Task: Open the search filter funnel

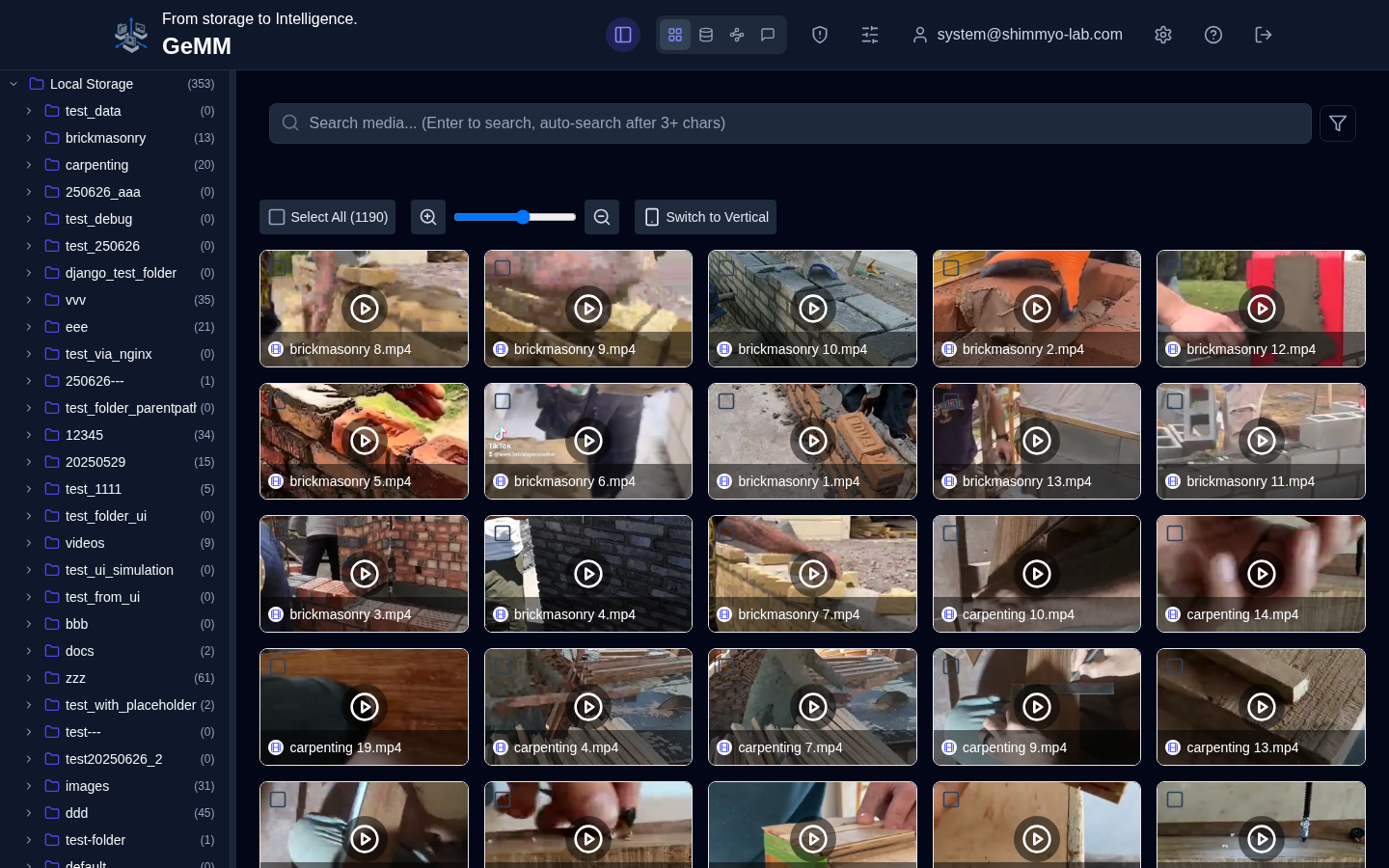Action: [x=1338, y=123]
